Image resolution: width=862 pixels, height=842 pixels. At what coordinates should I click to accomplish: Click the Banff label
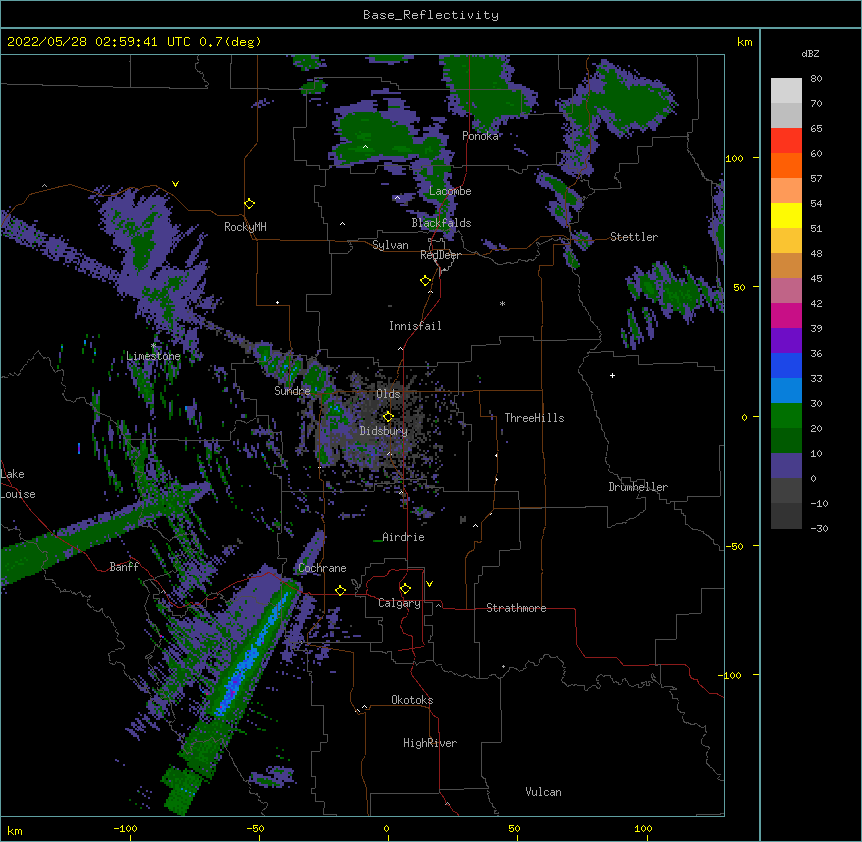(x=124, y=567)
